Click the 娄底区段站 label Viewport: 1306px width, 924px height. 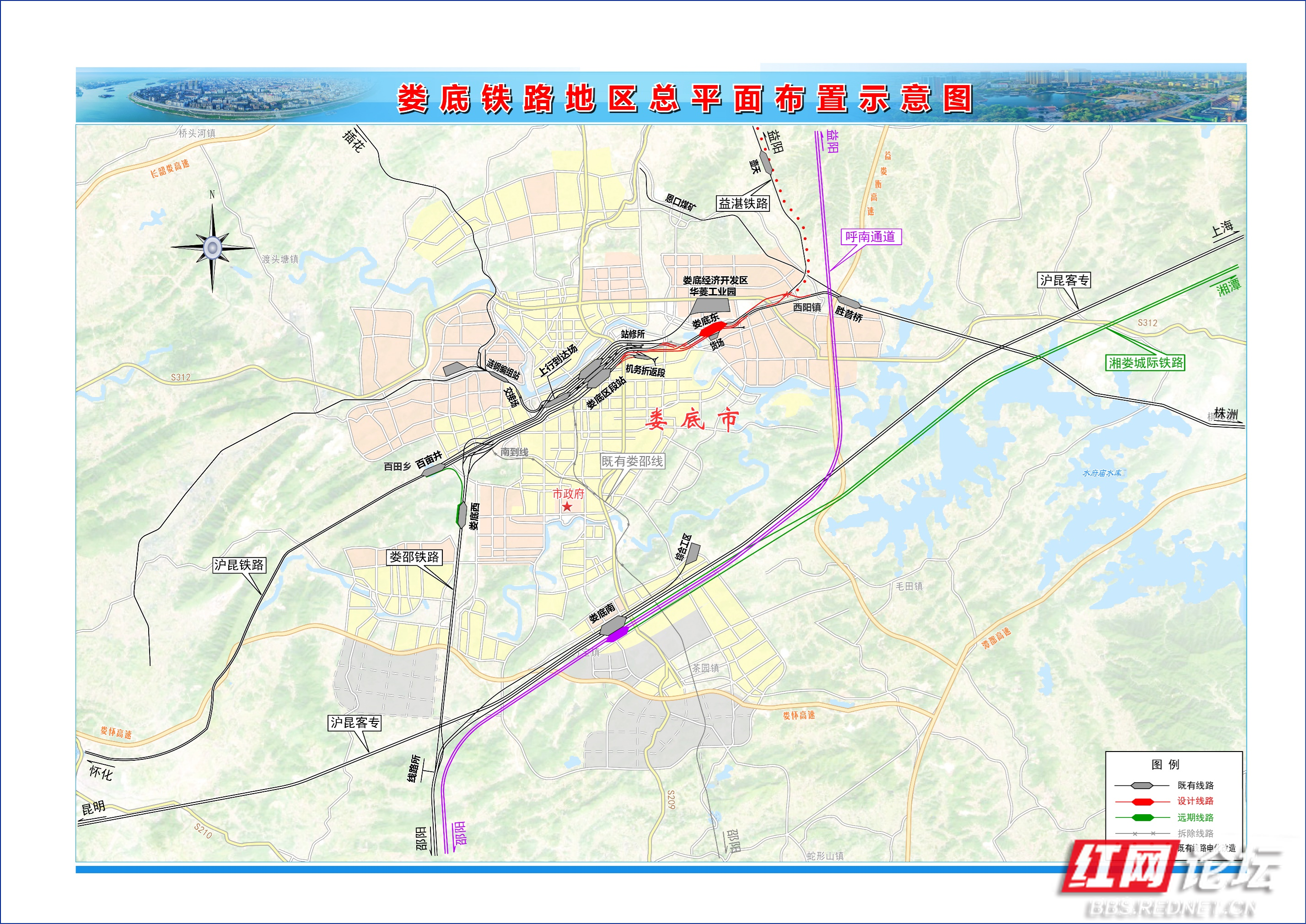[x=607, y=392]
